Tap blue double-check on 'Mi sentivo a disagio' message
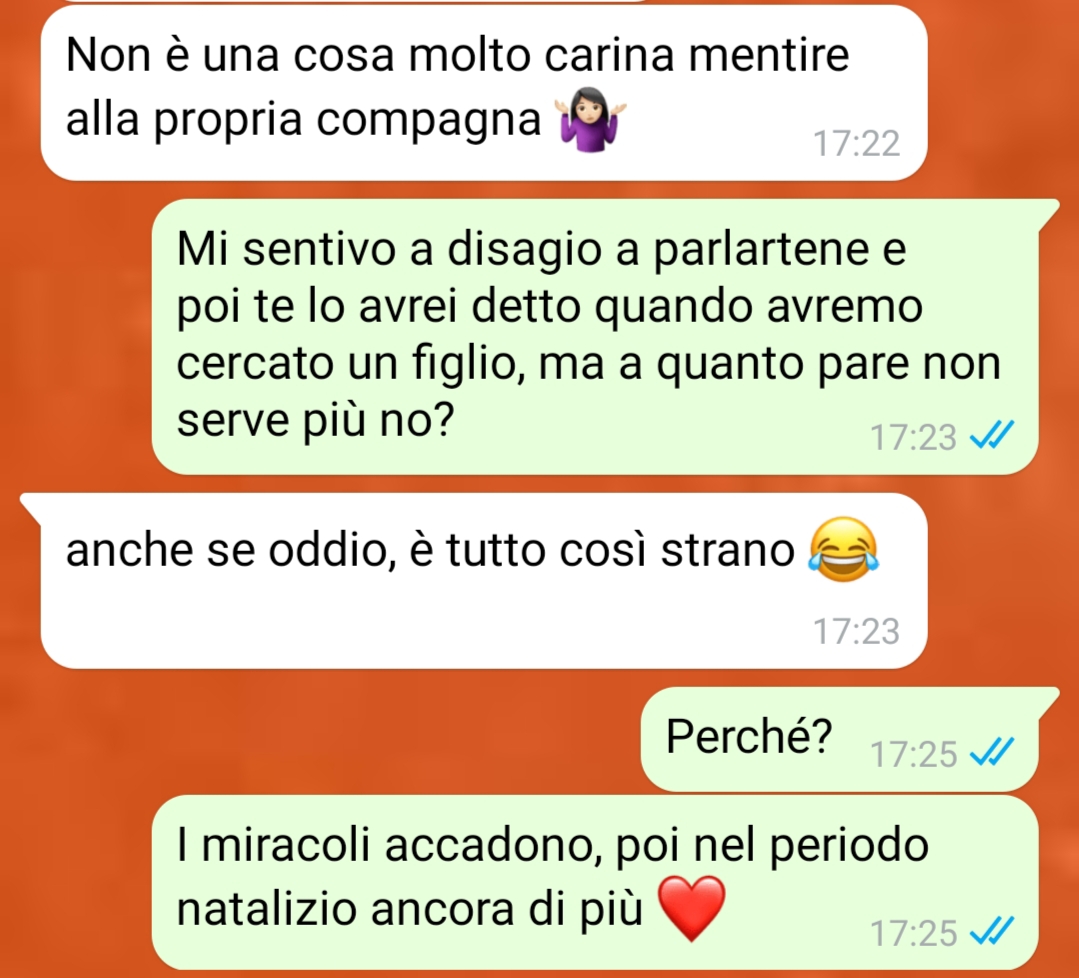The image size is (1079, 978). (x=992, y=435)
